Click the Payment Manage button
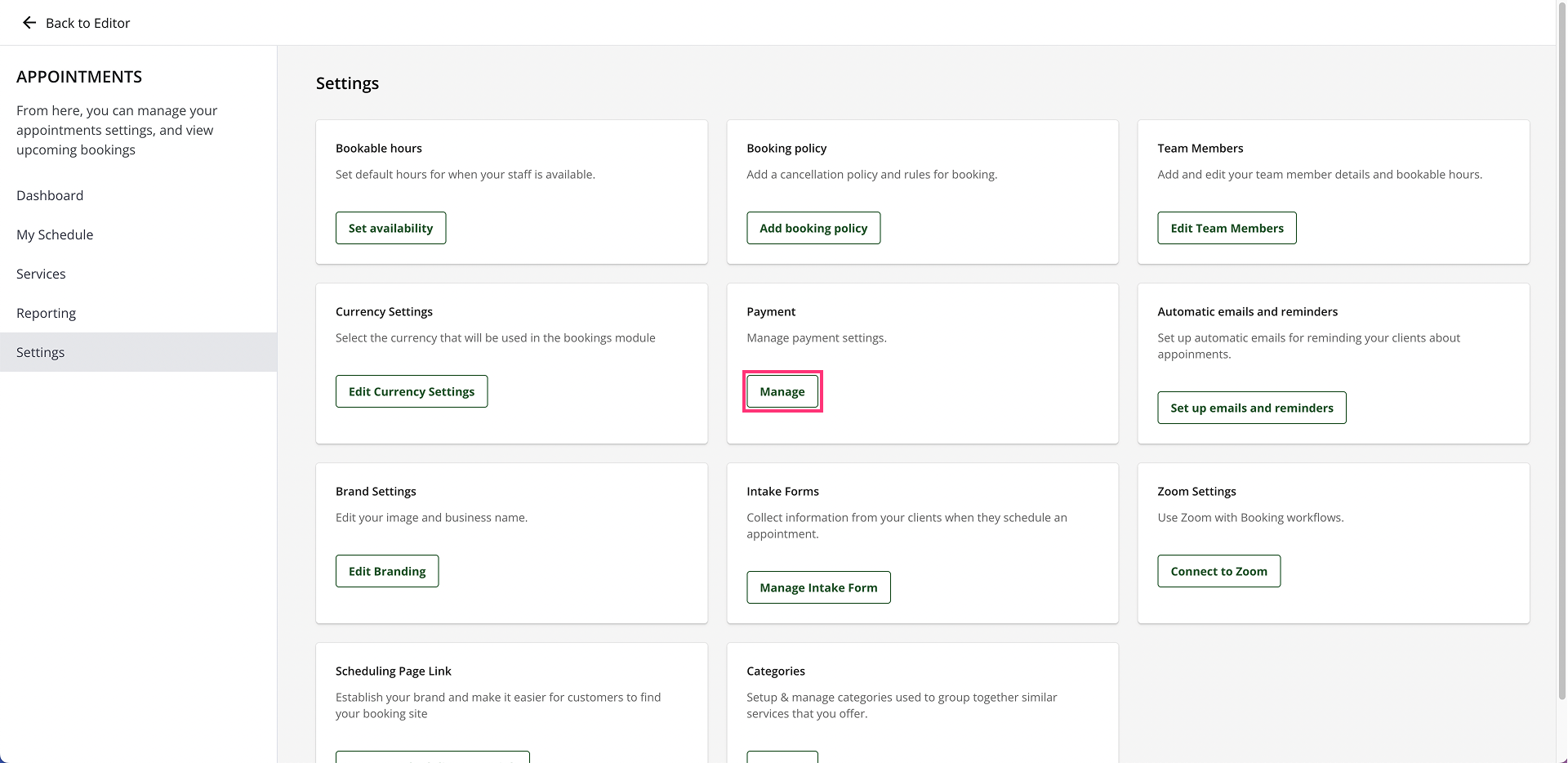The image size is (1568, 763). coord(782,391)
